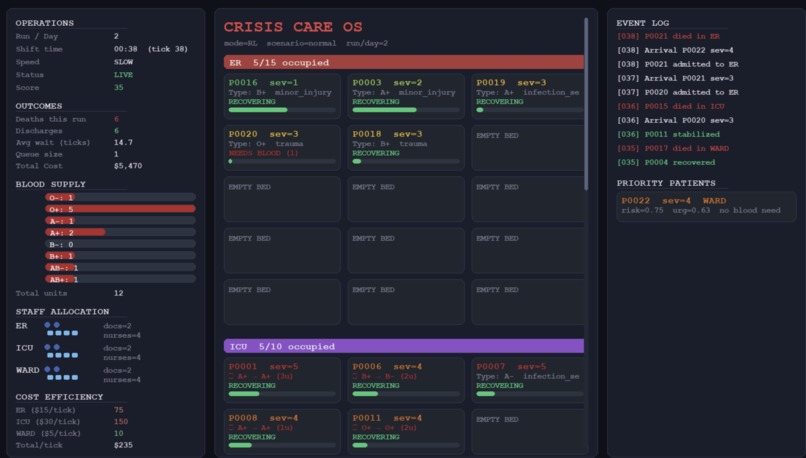Click the ICU nurses=4 staff label
The width and height of the screenshot is (806, 458).
click(122, 358)
